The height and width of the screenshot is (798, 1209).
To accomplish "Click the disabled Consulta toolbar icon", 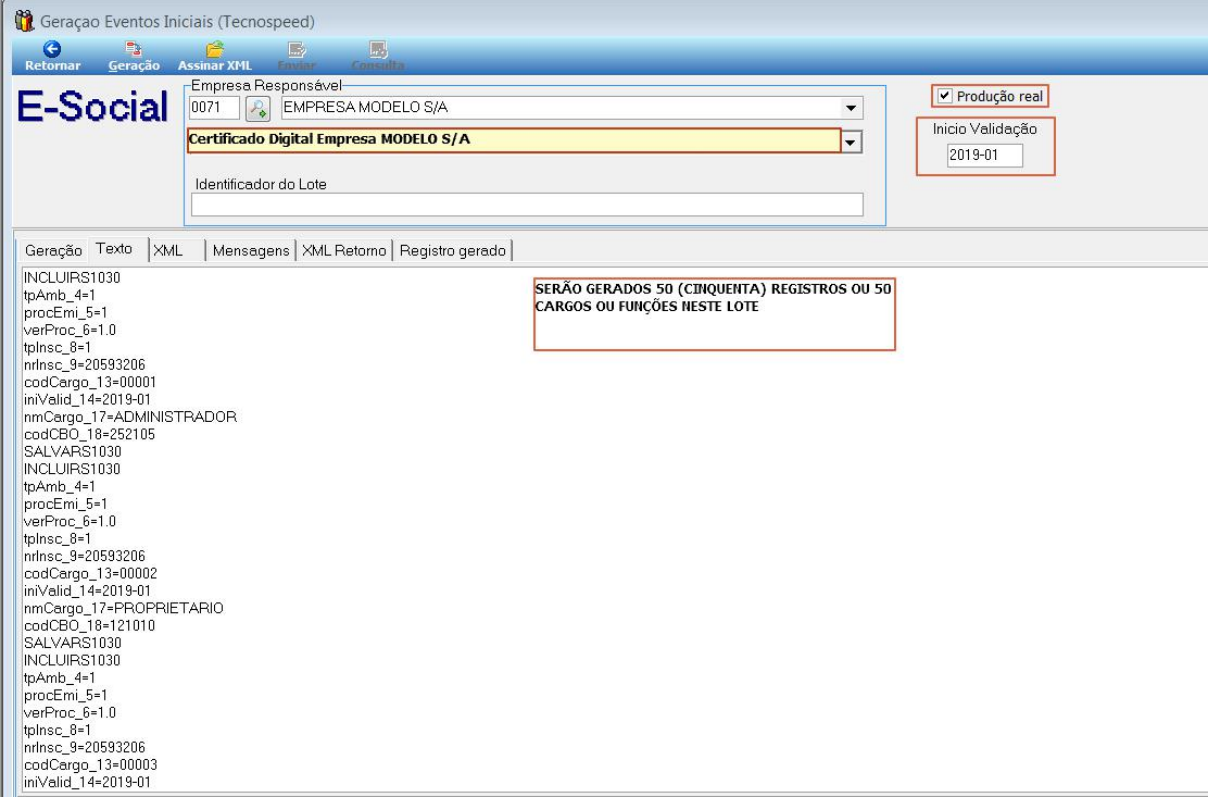I will (378, 48).
